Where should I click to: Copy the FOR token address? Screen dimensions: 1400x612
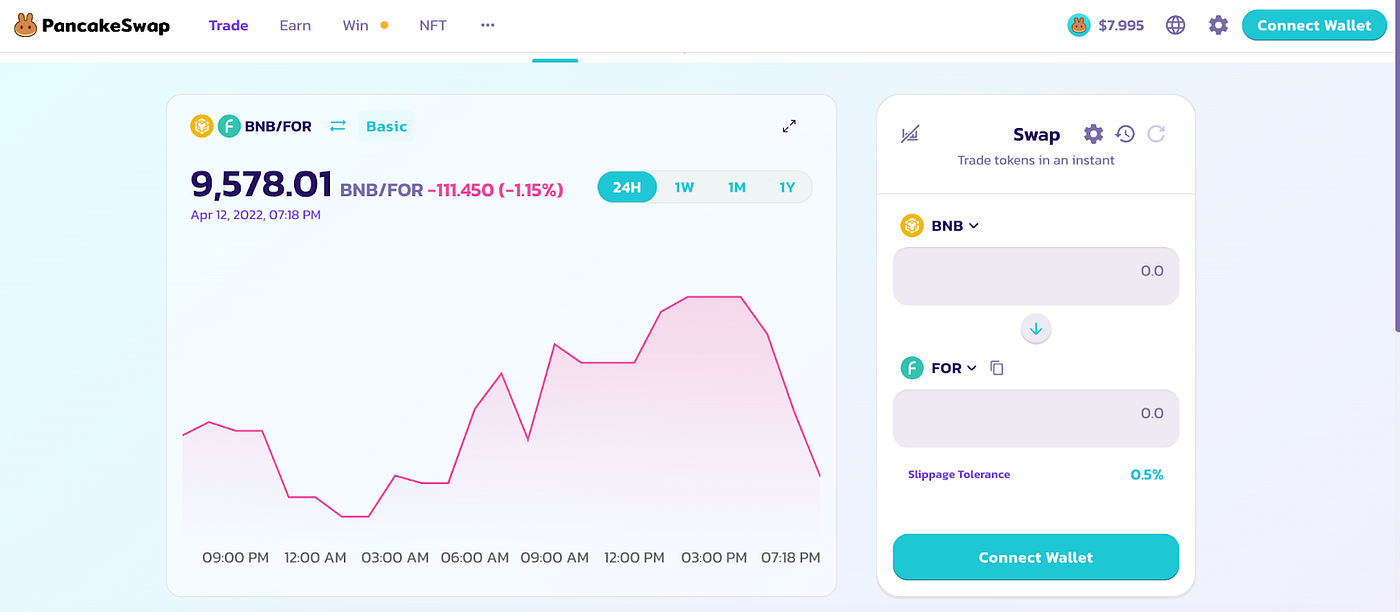997,368
